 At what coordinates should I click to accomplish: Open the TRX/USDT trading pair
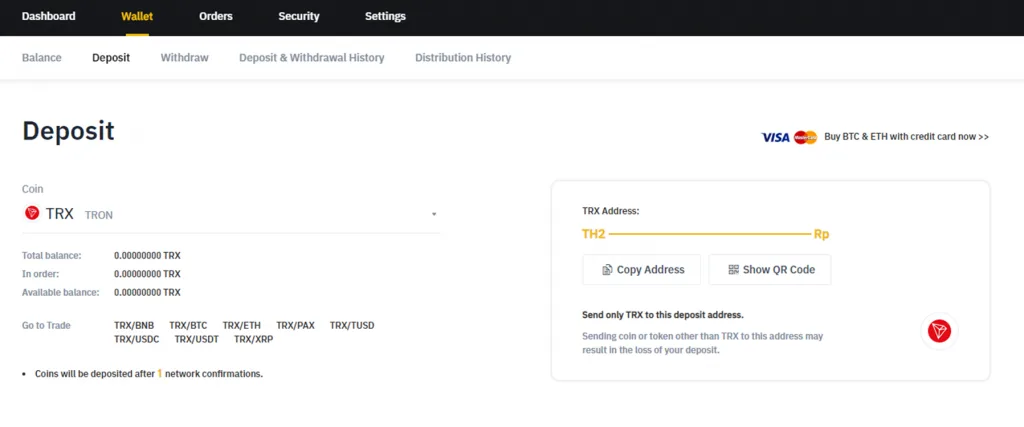[x=197, y=339]
